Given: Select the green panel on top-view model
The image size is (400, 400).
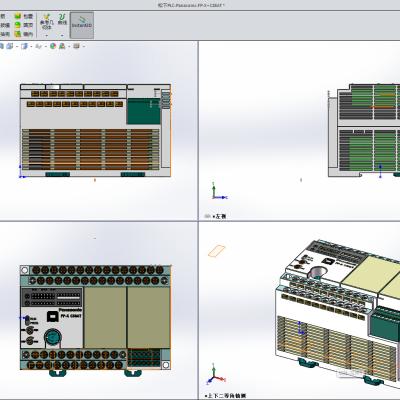Looking at the screenshot, I should coord(143,111).
